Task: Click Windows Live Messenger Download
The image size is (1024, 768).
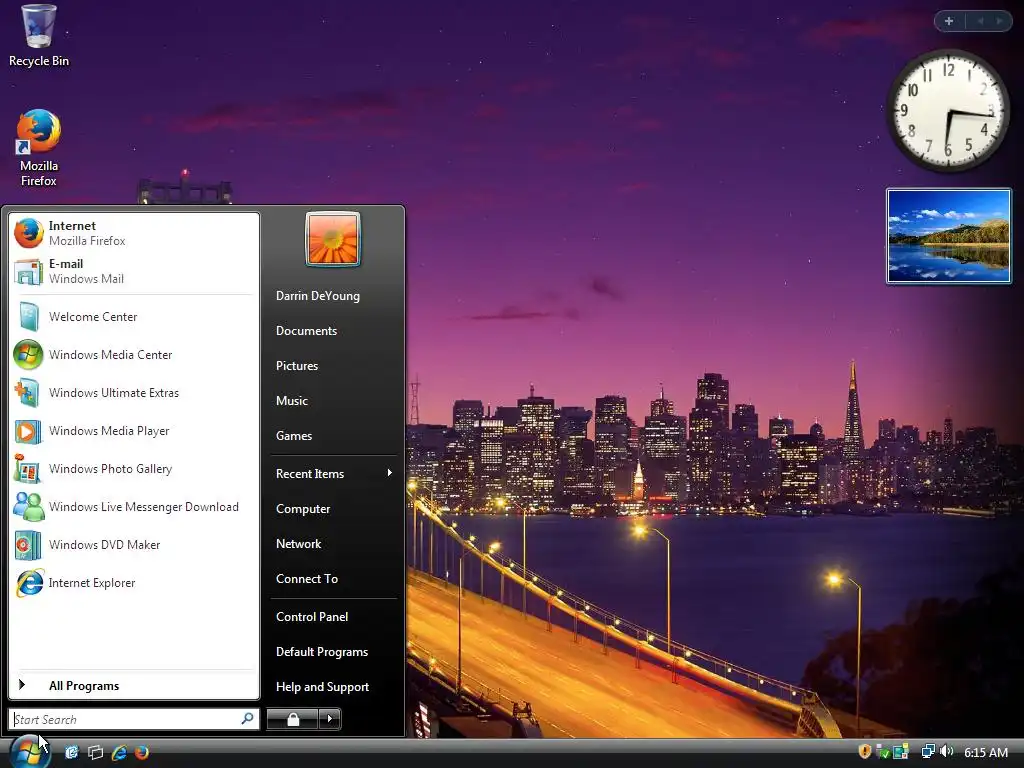Action: (x=134, y=507)
